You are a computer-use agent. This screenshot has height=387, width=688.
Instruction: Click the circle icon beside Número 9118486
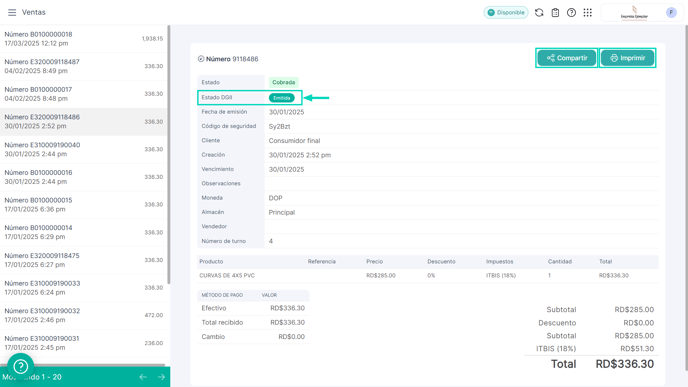point(201,59)
